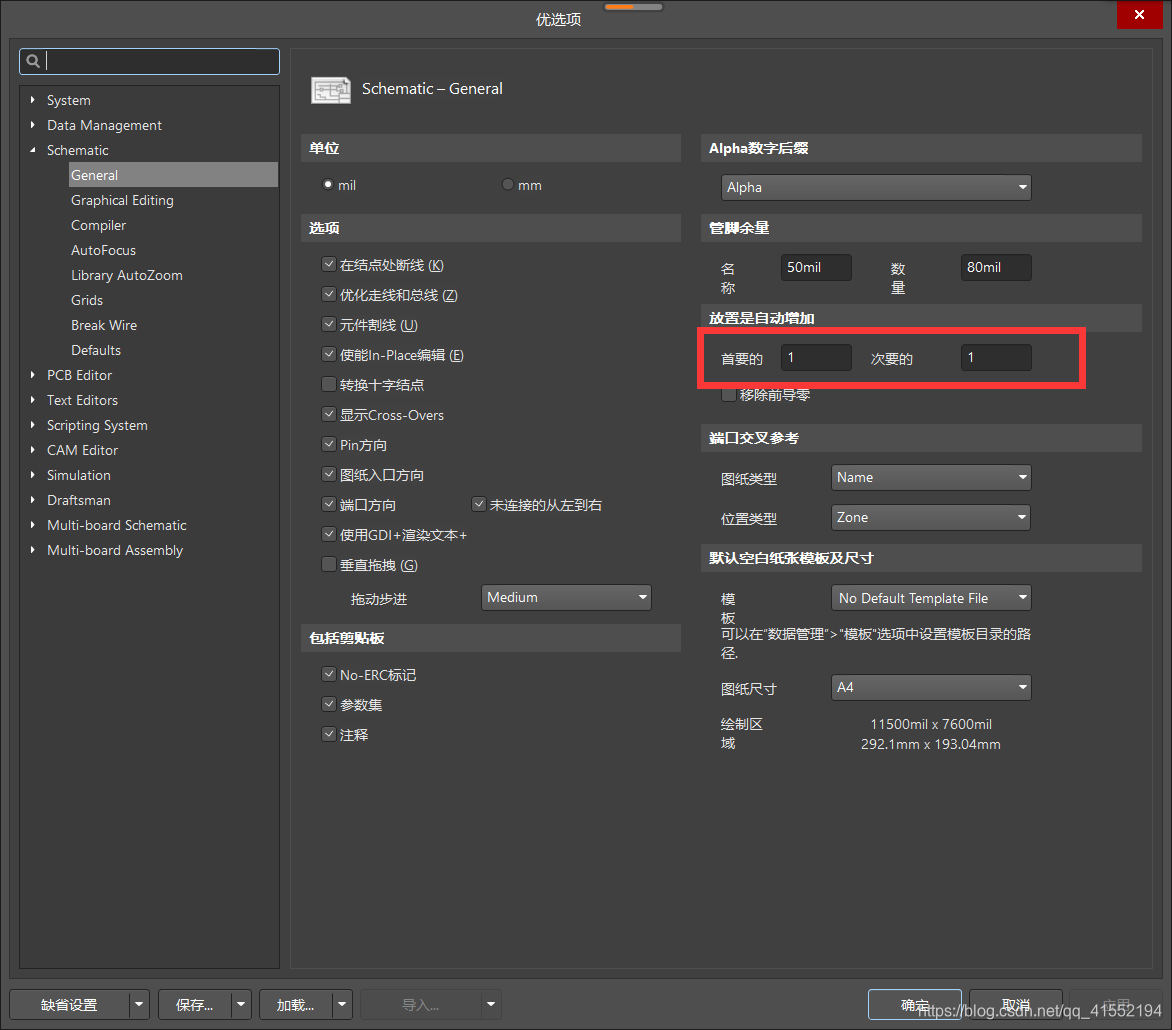Open the Alpha suffix dropdown
This screenshot has height=1030, width=1172.
[875, 187]
